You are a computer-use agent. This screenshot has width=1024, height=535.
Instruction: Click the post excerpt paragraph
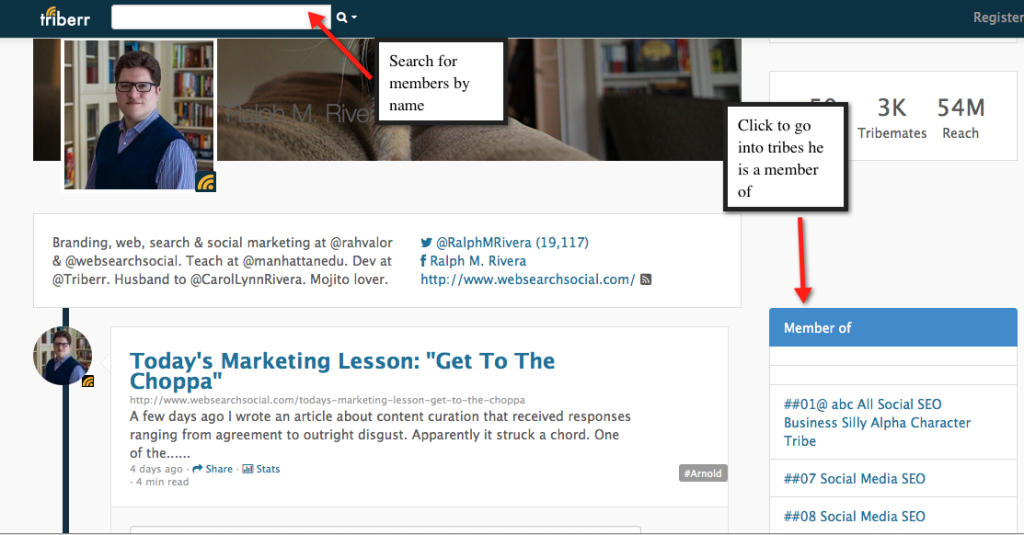pos(380,434)
